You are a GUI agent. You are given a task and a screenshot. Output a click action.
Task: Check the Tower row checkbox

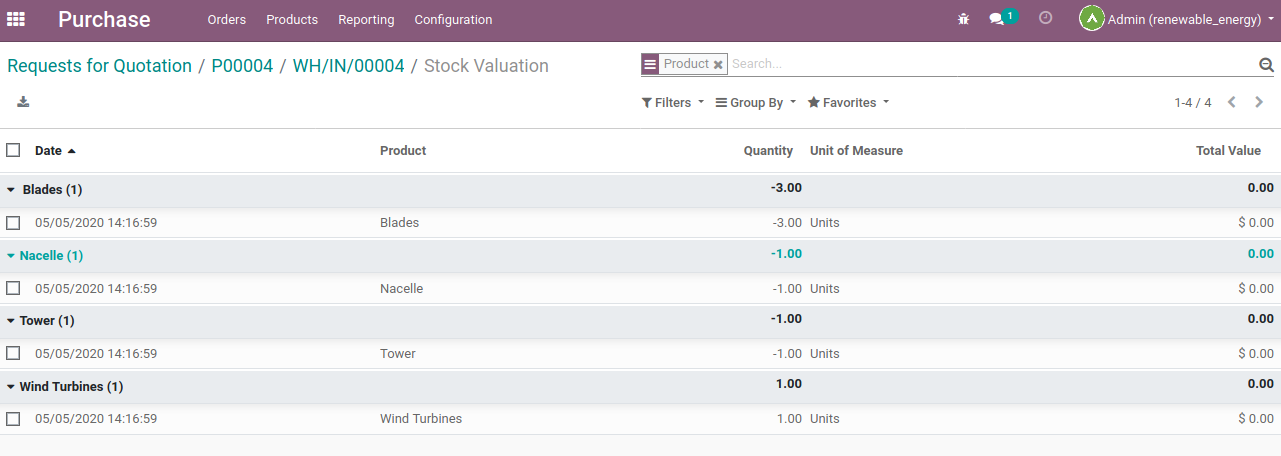(x=13, y=353)
